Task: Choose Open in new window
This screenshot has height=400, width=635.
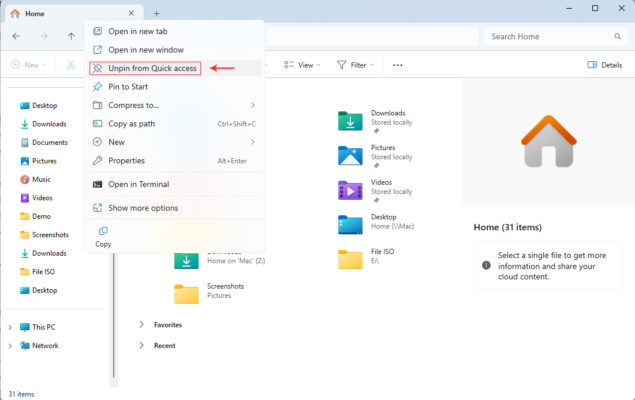Action: (175, 50)
